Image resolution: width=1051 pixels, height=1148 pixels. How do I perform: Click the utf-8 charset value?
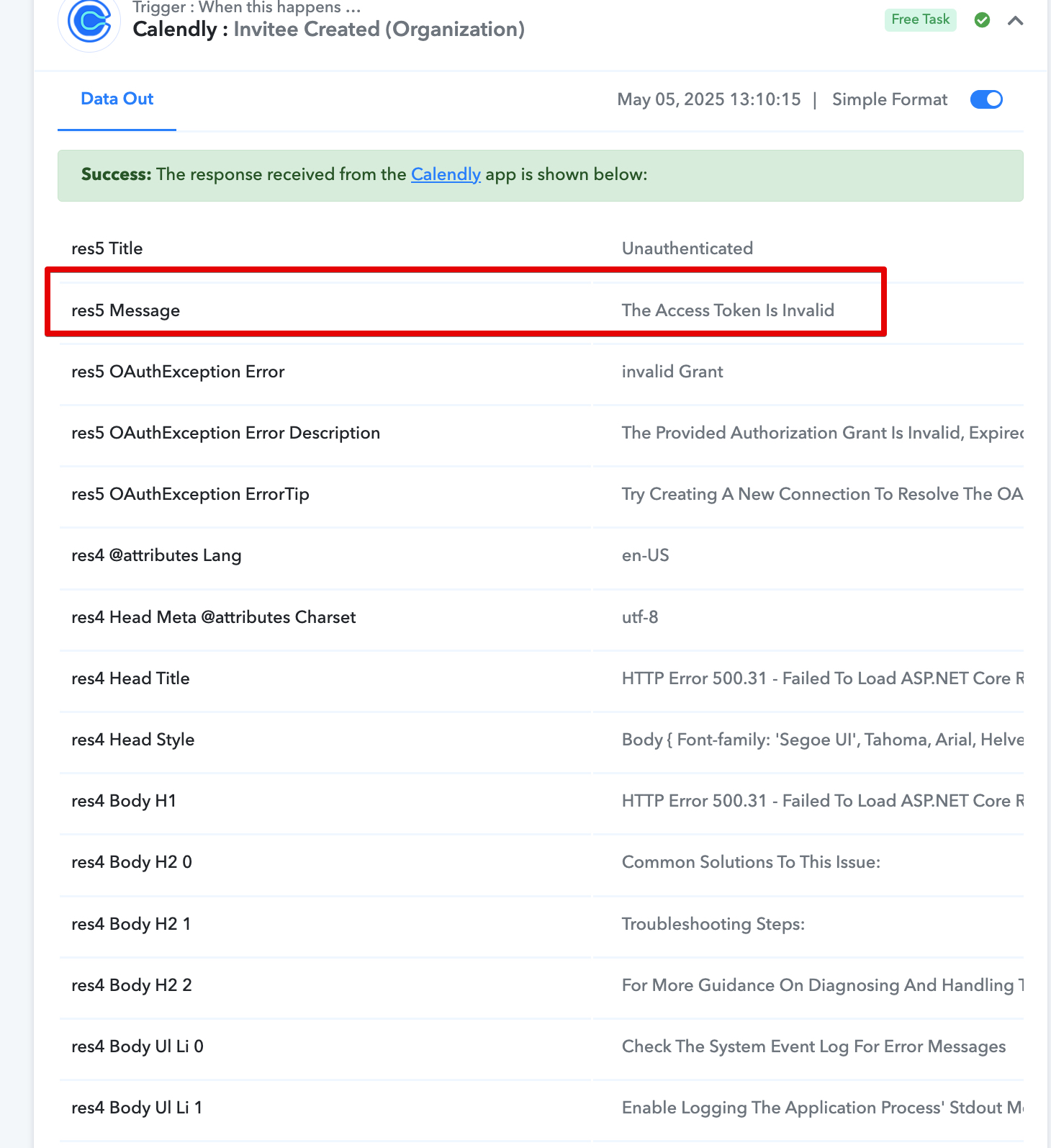[x=640, y=617]
